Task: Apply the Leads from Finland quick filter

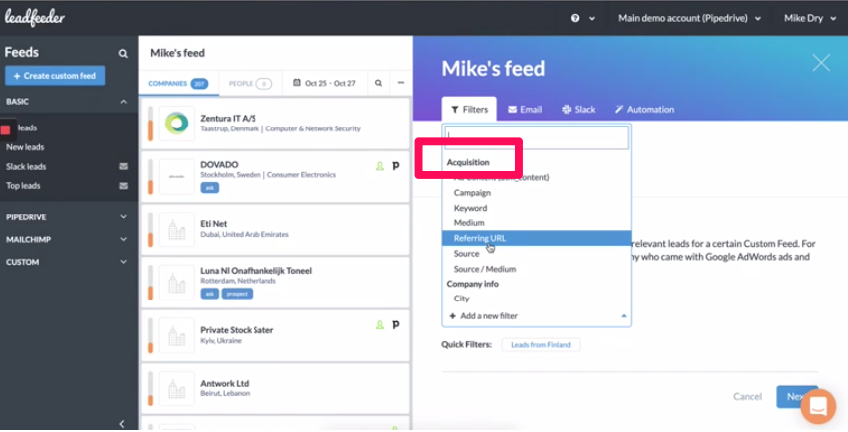Action: (541, 345)
